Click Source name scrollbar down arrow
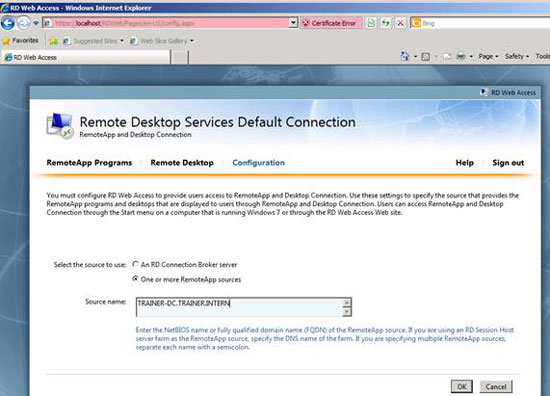 [x=347, y=311]
